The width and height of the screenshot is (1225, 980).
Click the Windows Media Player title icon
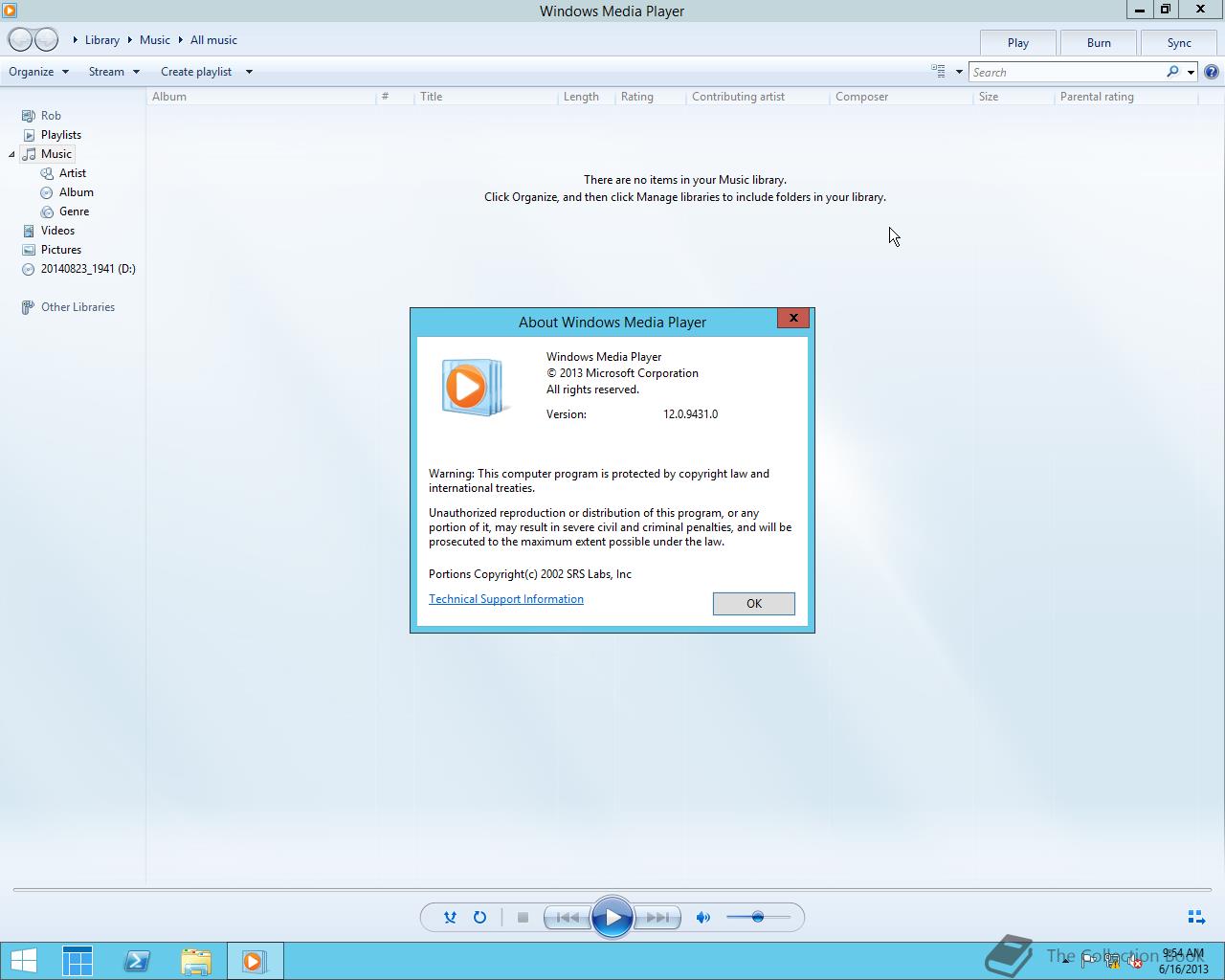click(x=10, y=11)
